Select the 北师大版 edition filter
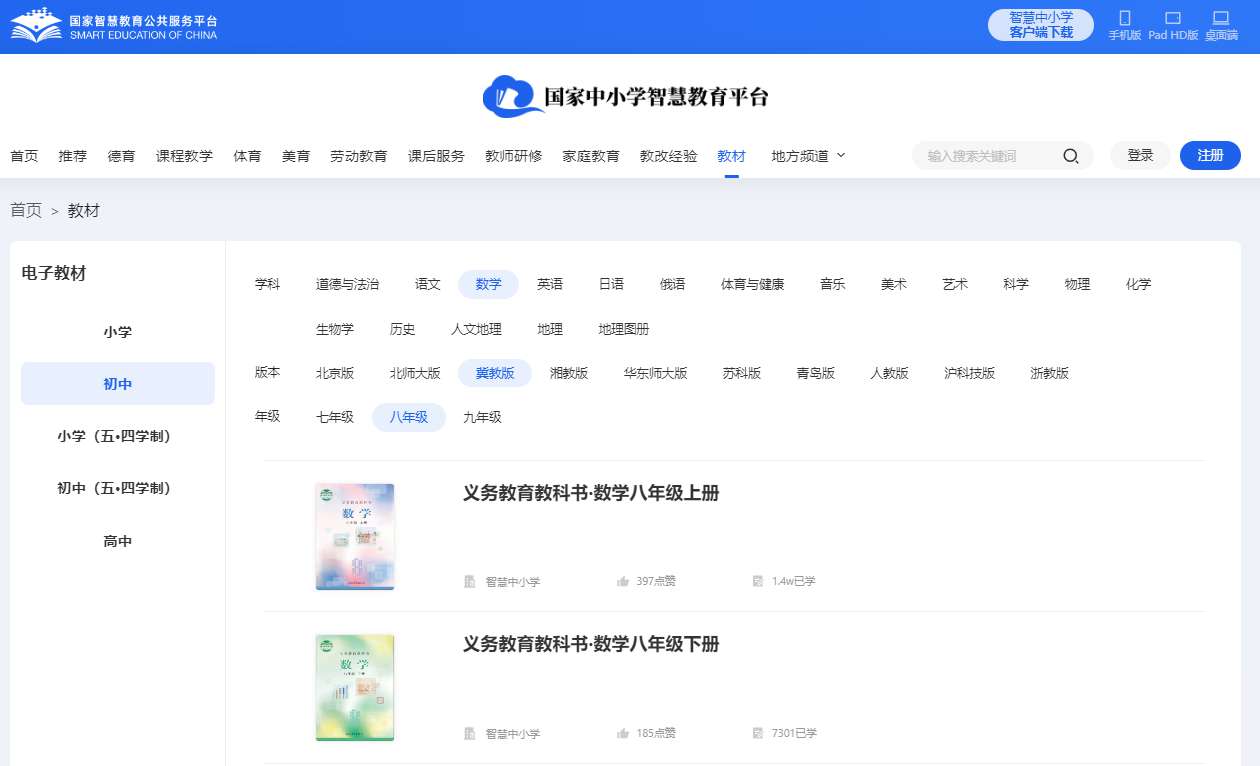The image size is (1260, 766). [x=415, y=373]
